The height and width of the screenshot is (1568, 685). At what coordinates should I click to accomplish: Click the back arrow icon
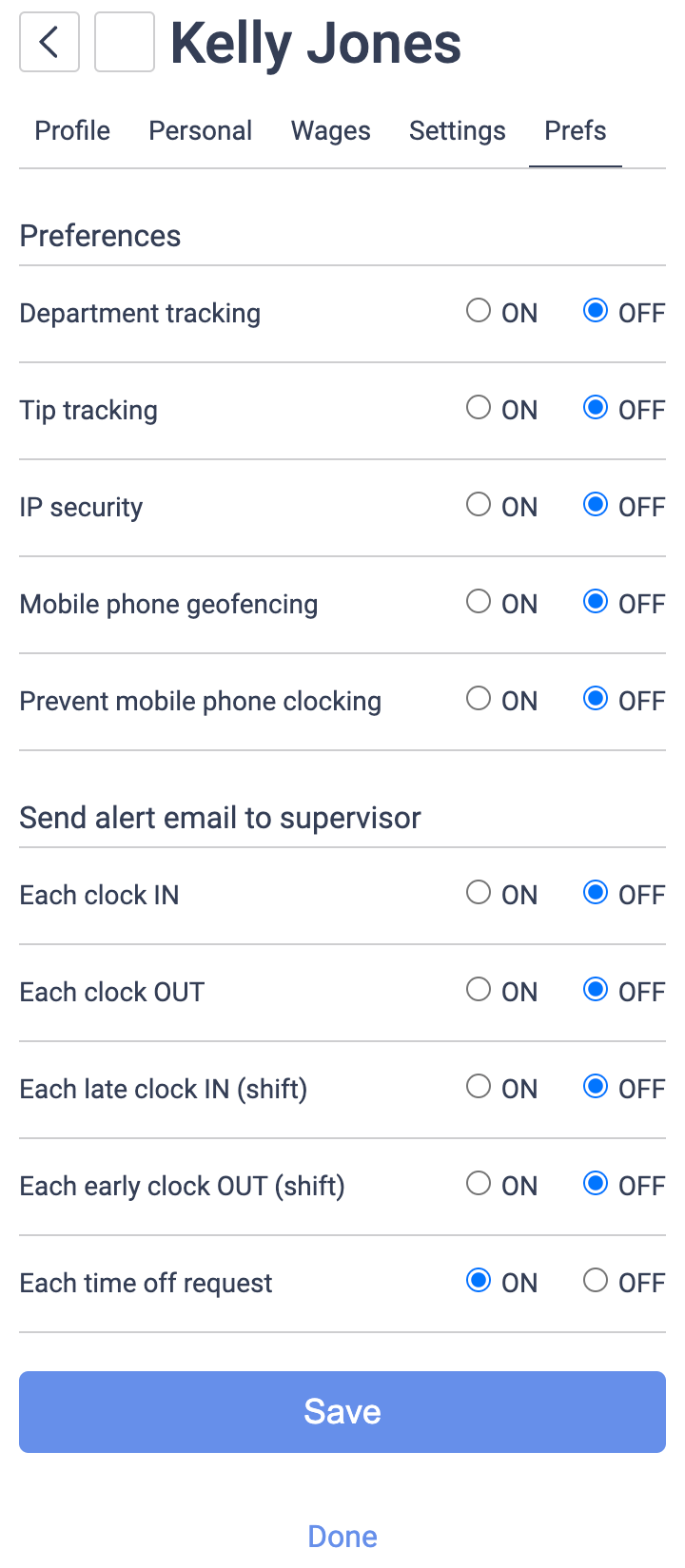tap(49, 42)
